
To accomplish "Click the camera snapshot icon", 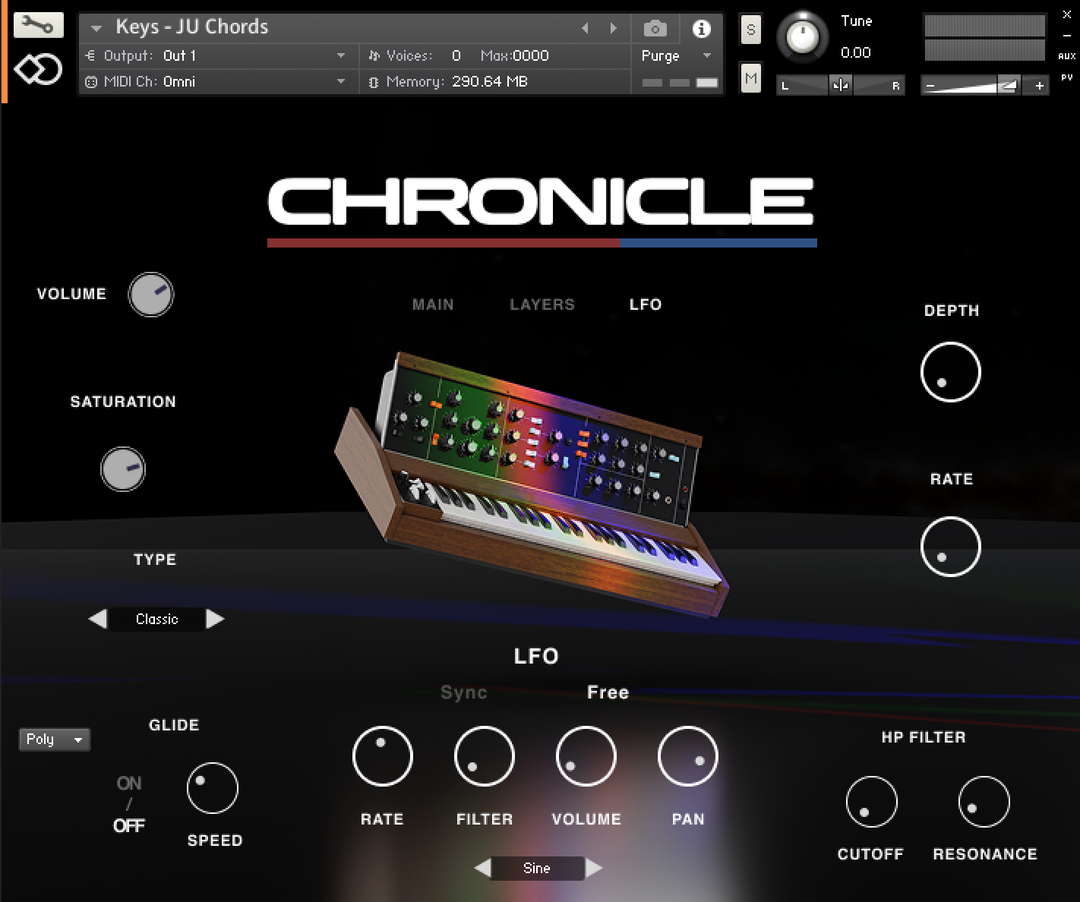I will click(655, 28).
